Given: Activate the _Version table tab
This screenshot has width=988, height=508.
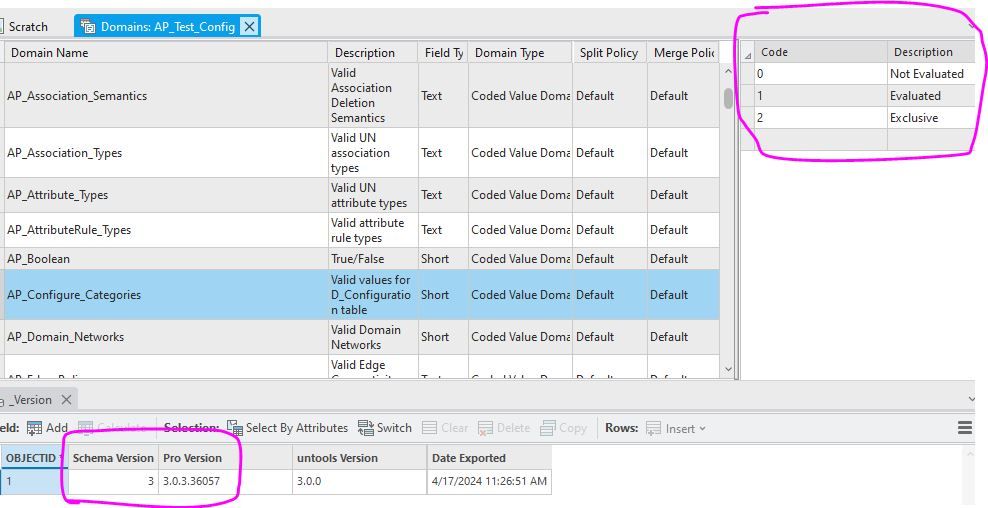Looking at the screenshot, I should (30, 400).
